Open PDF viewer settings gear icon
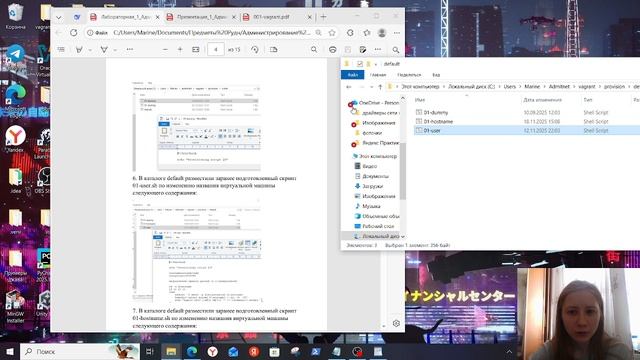The width and height of the screenshot is (640, 360). coord(396,323)
